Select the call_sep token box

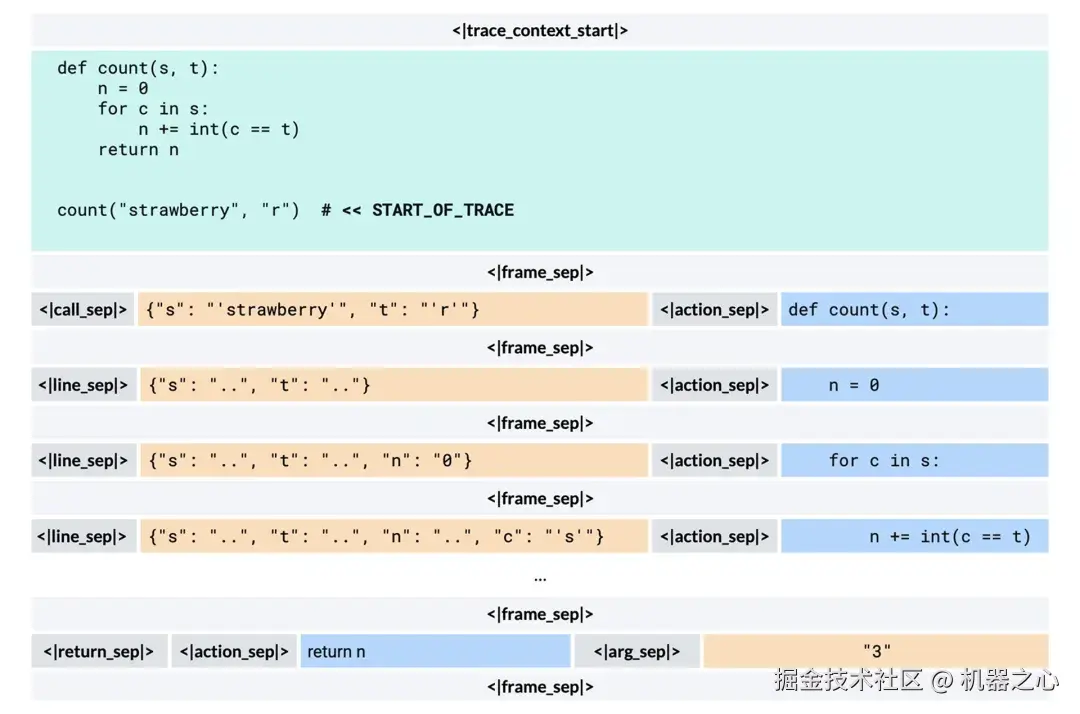(83, 310)
